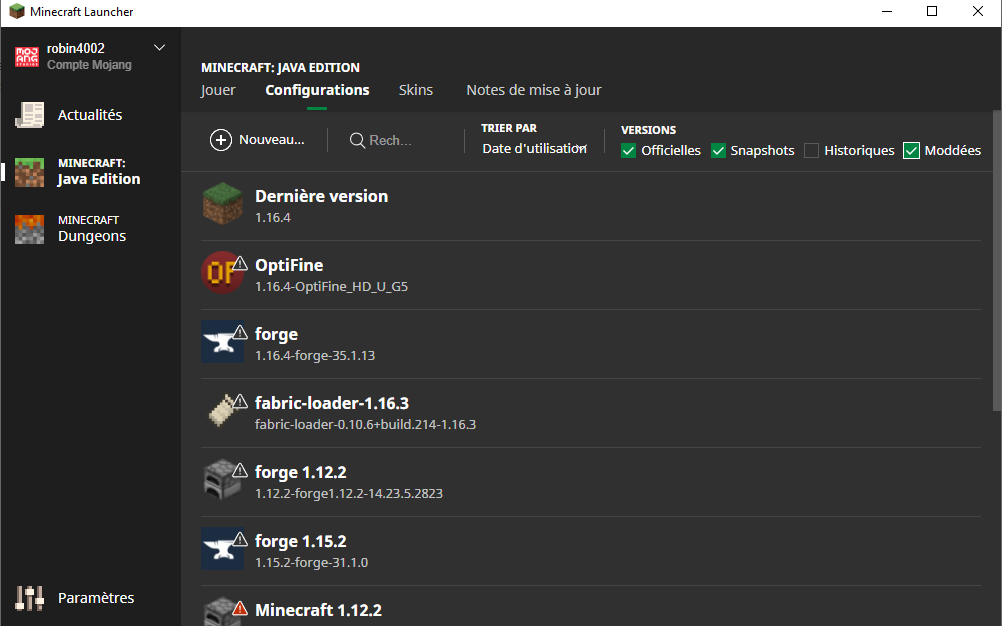This screenshot has width=1002, height=626.
Task: Click the Paramètres sliders icon
Action: 30,598
